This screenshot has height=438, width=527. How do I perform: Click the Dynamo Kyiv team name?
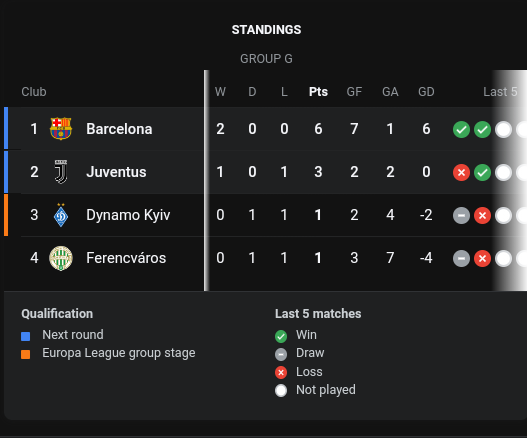pos(128,215)
